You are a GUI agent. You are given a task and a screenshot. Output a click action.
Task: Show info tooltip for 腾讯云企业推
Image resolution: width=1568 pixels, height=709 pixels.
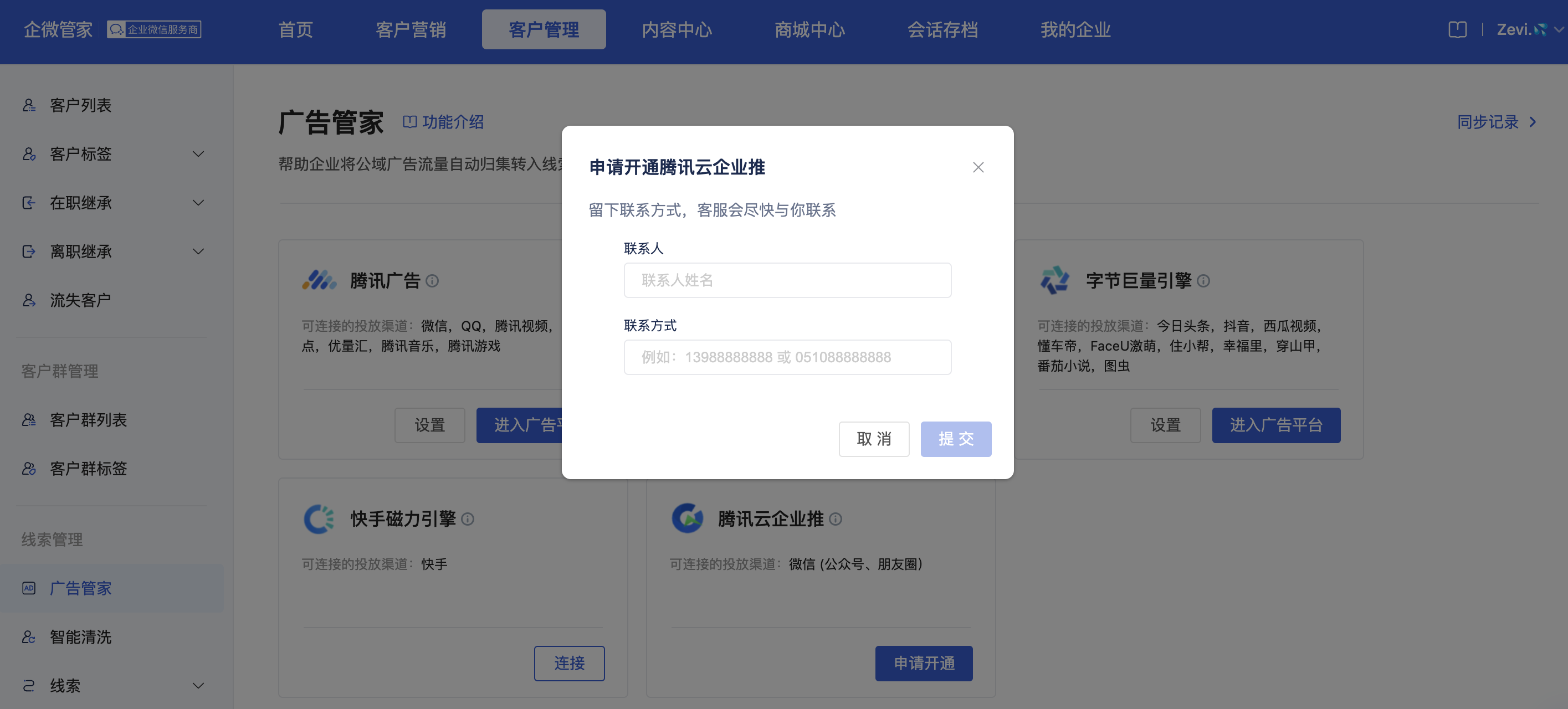pos(836,518)
